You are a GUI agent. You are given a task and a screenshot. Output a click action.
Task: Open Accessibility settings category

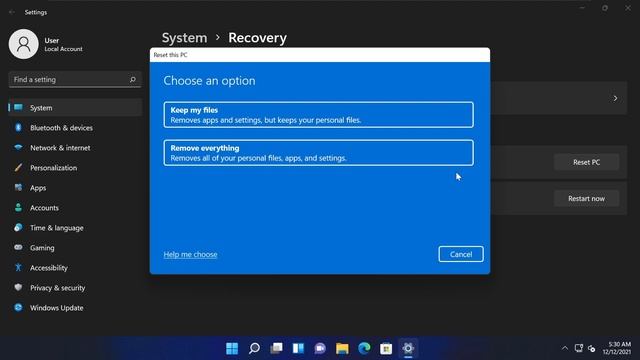pyautogui.click(x=75, y=268)
